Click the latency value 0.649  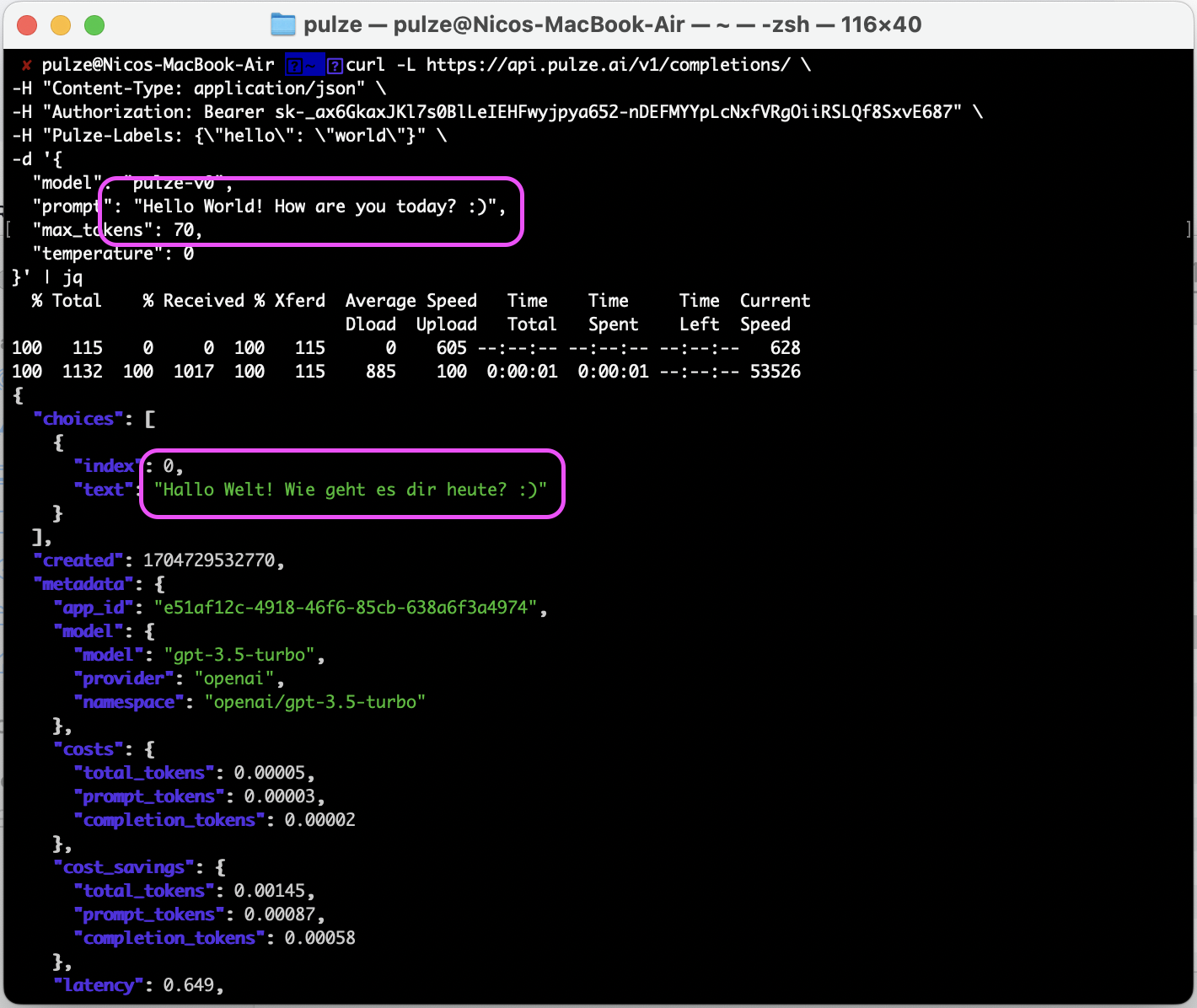click(189, 985)
